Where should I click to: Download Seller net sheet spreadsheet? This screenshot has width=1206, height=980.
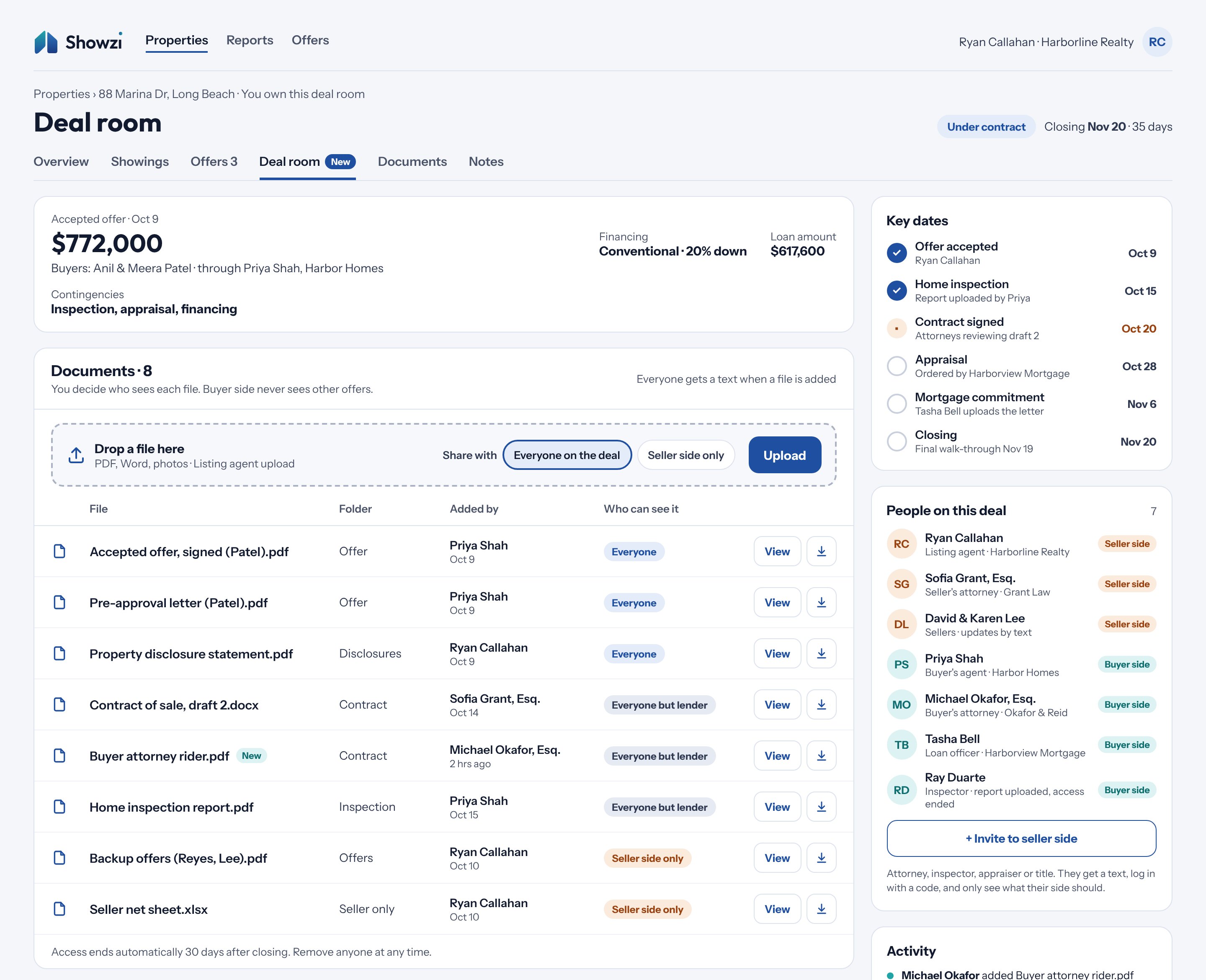pyautogui.click(x=821, y=909)
